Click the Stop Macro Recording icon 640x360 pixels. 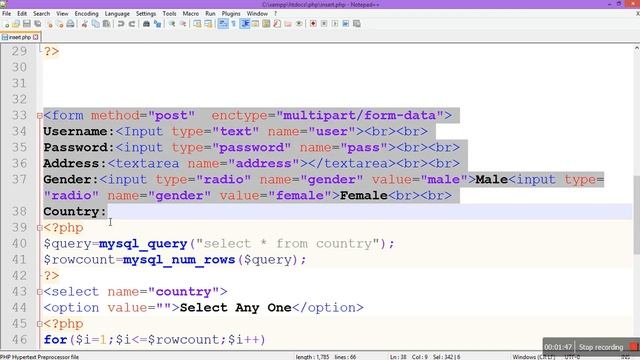[x=324, y=24]
